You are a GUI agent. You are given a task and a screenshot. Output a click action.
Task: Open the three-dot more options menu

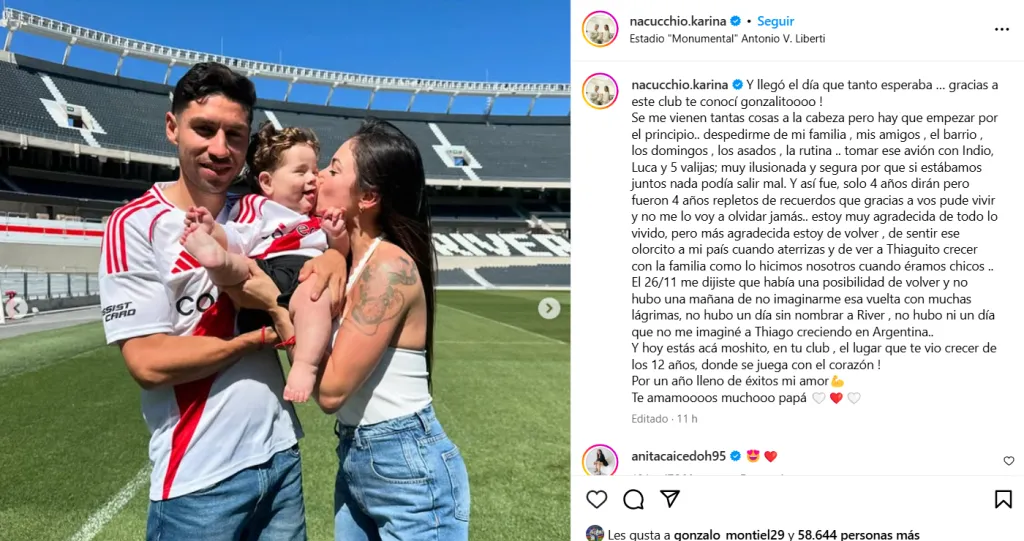coord(1002,29)
